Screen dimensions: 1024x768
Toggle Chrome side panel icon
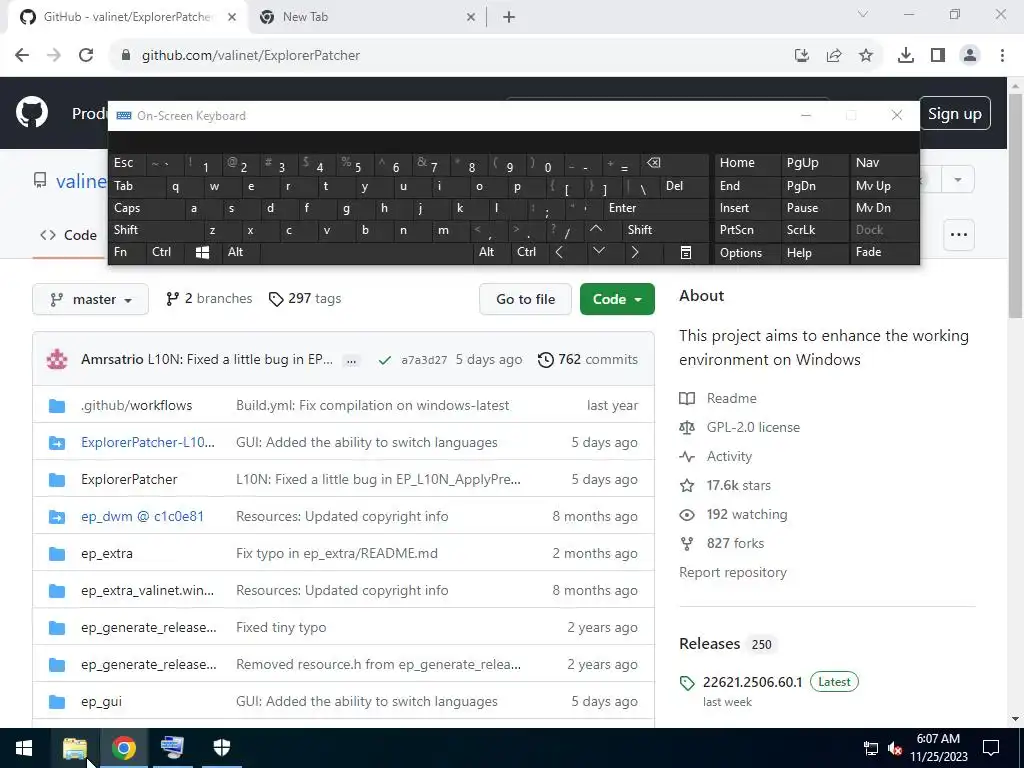[938, 55]
